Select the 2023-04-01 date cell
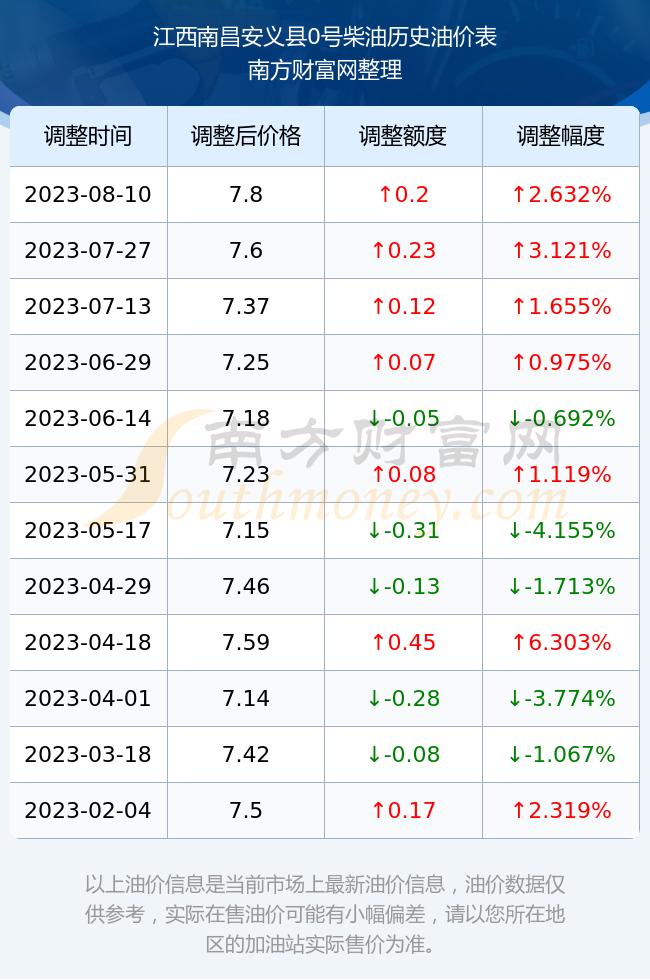The width and height of the screenshot is (650, 980). pyautogui.click(x=88, y=698)
